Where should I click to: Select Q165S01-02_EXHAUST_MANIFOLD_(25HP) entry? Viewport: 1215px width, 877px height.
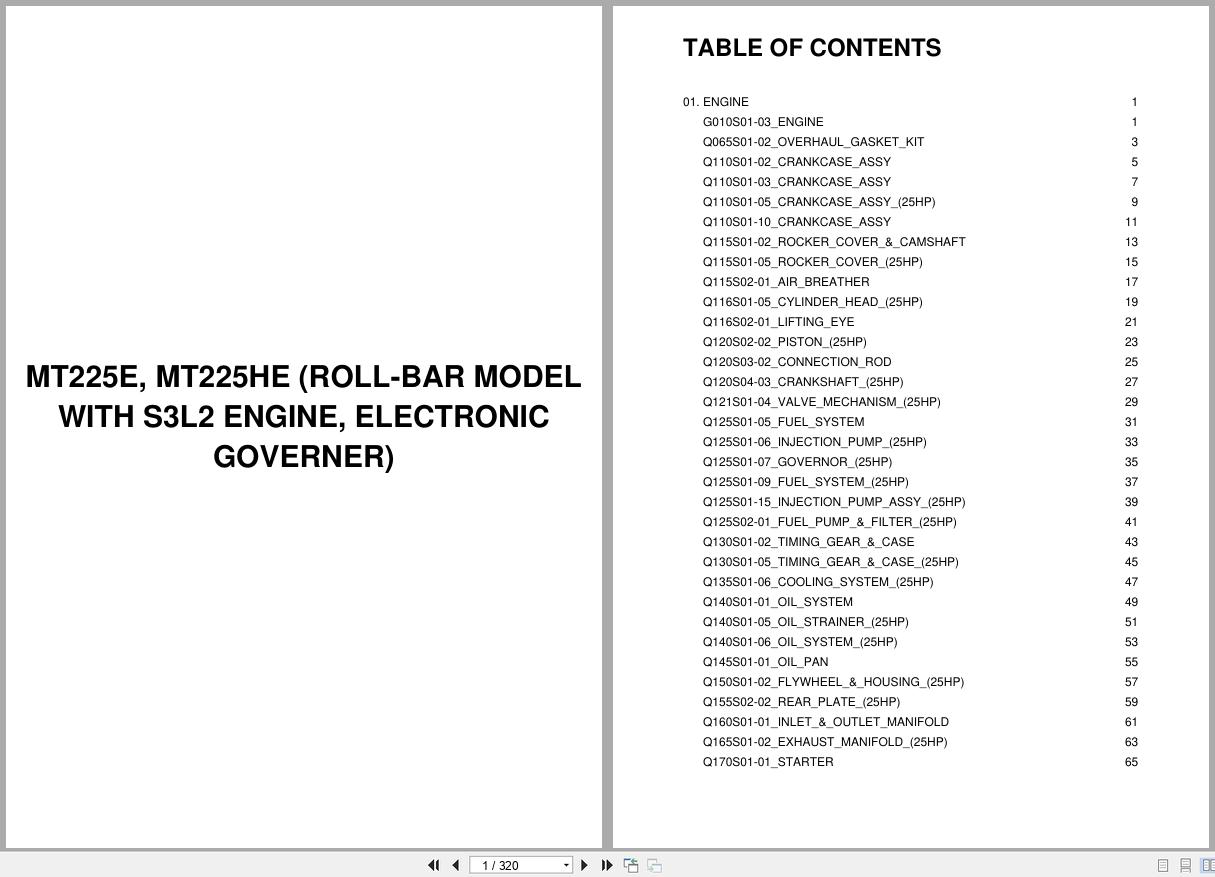(825, 742)
